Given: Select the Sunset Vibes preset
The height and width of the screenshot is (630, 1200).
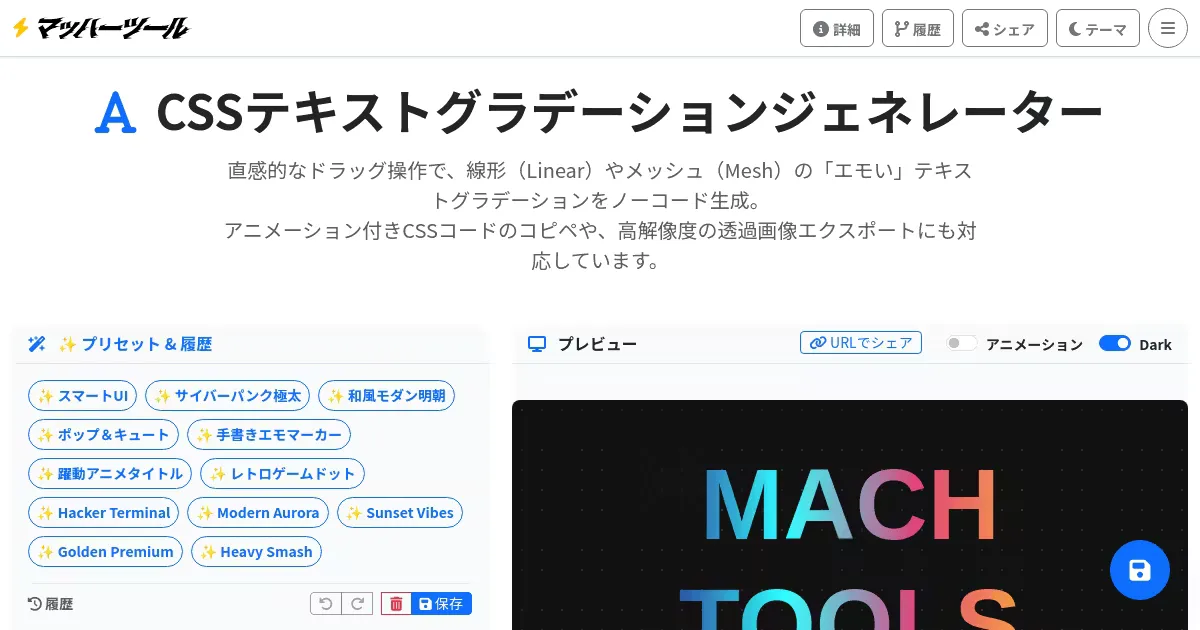Looking at the screenshot, I should [x=400, y=513].
